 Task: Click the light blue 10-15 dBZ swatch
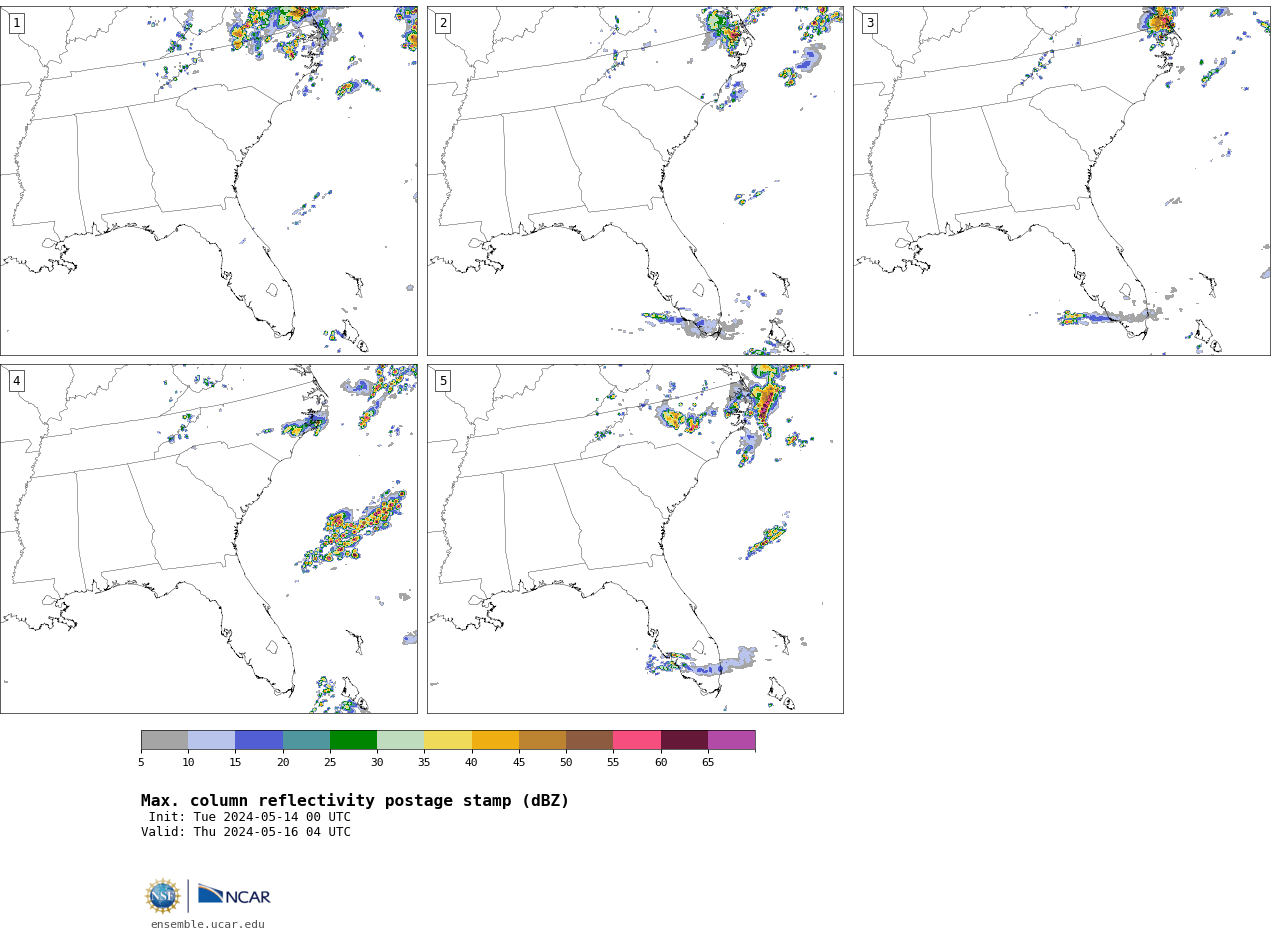click(211, 740)
